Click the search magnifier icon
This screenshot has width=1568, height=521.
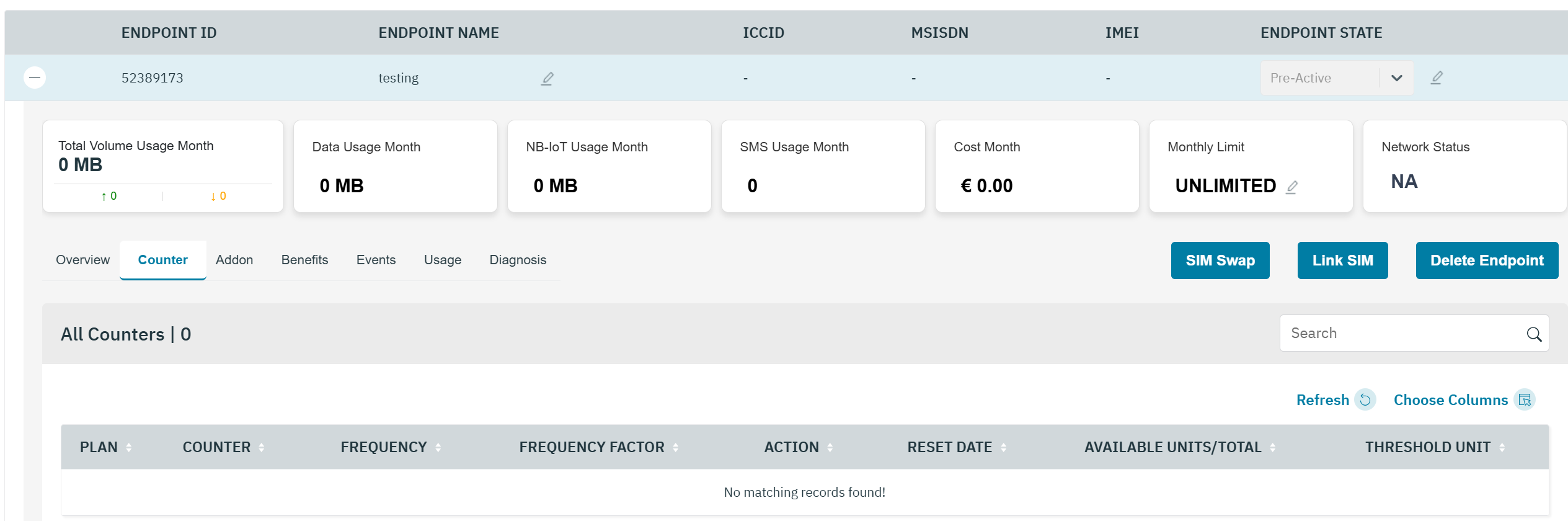pyautogui.click(x=1533, y=334)
